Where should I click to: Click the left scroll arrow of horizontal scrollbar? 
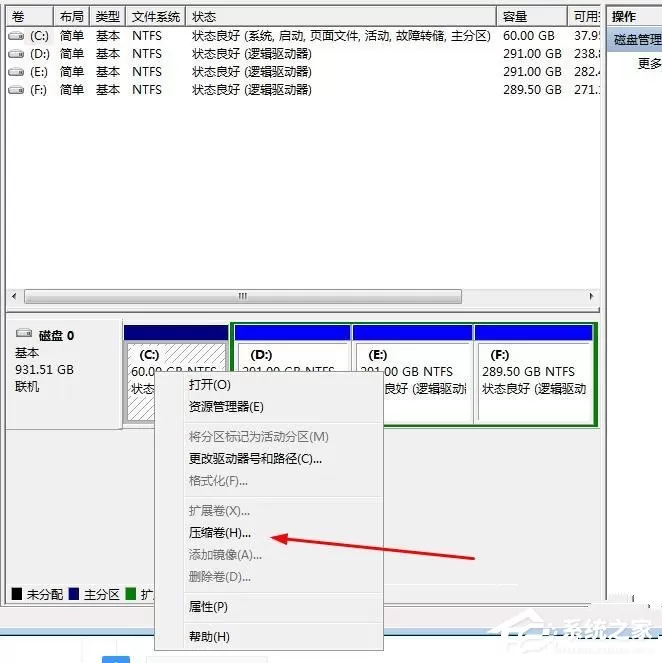click(14, 296)
